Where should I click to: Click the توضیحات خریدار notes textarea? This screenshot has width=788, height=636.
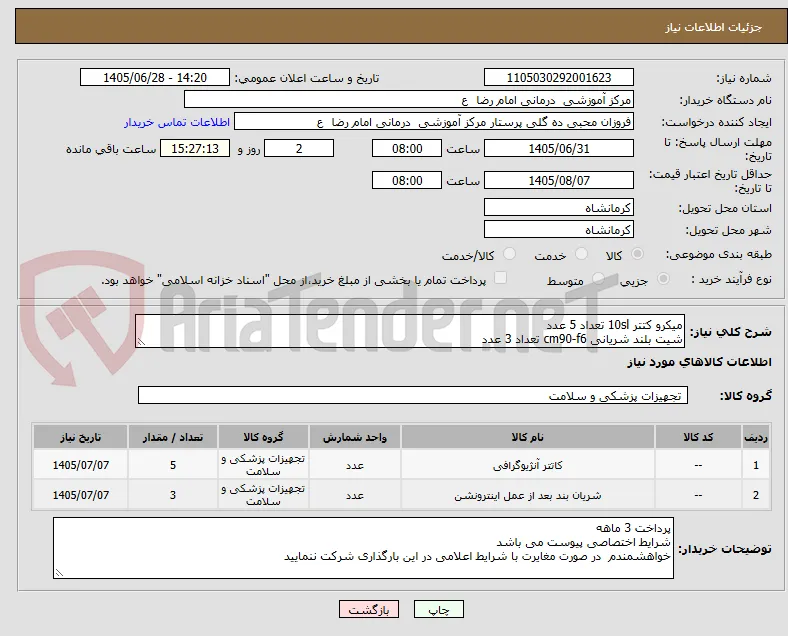click(363, 548)
